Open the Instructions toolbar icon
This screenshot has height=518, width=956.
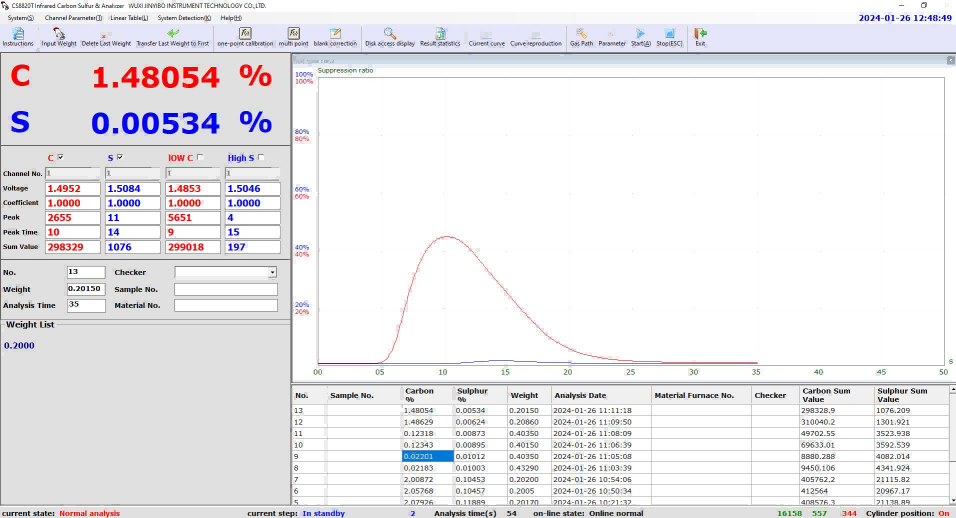coord(18,37)
